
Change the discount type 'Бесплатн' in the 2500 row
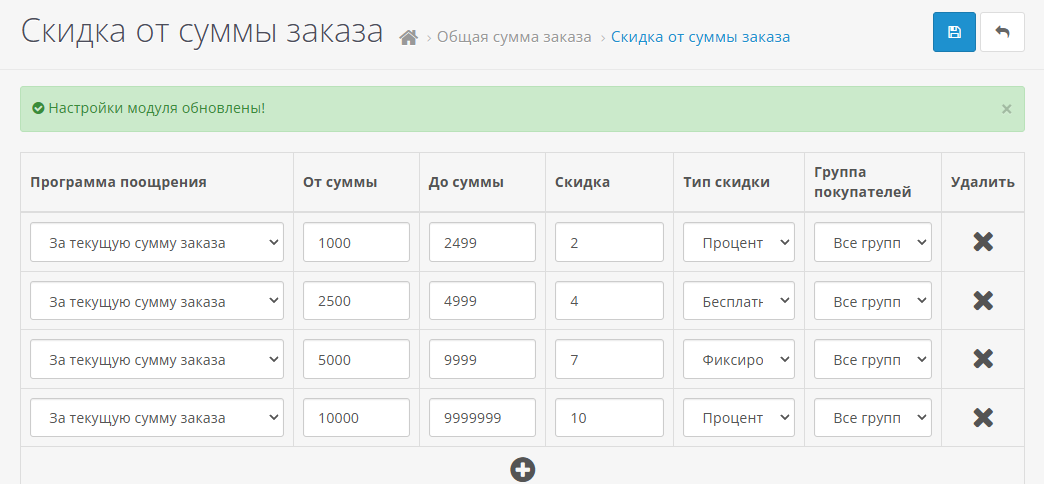(x=738, y=301)
